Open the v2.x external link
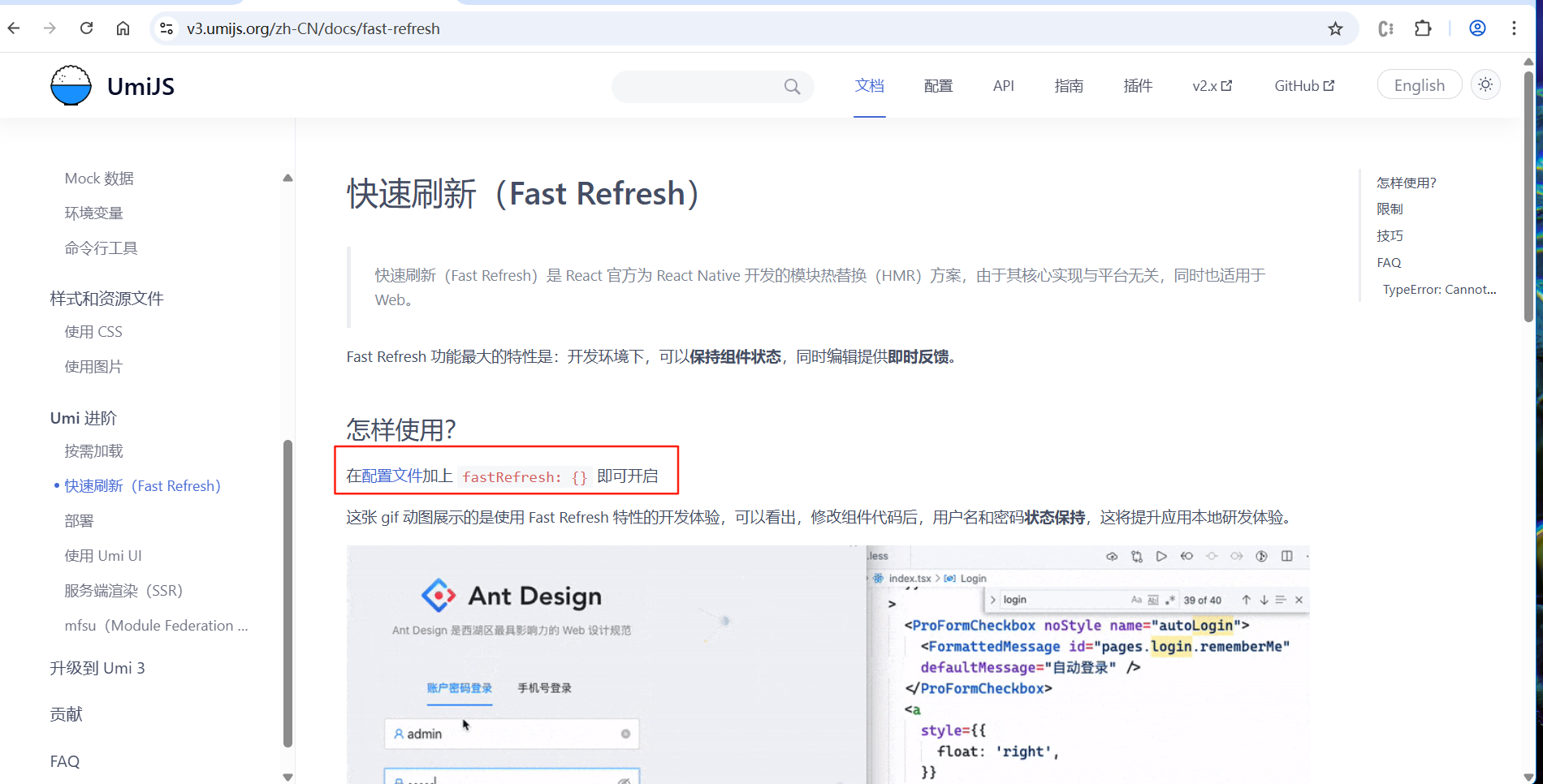 [1212, 86]
